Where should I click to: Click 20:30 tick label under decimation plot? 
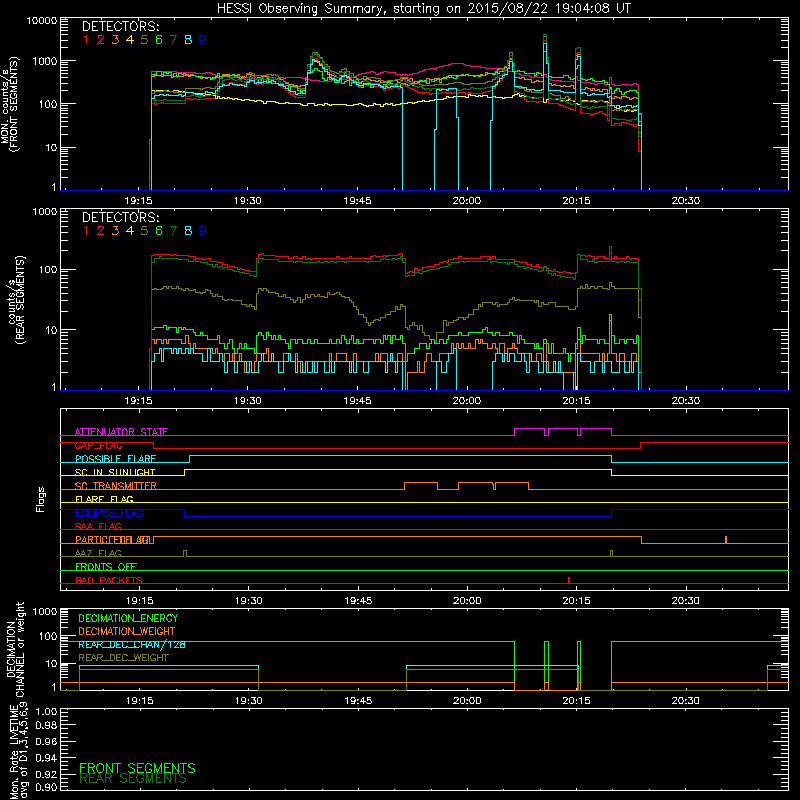click(685, 701)
